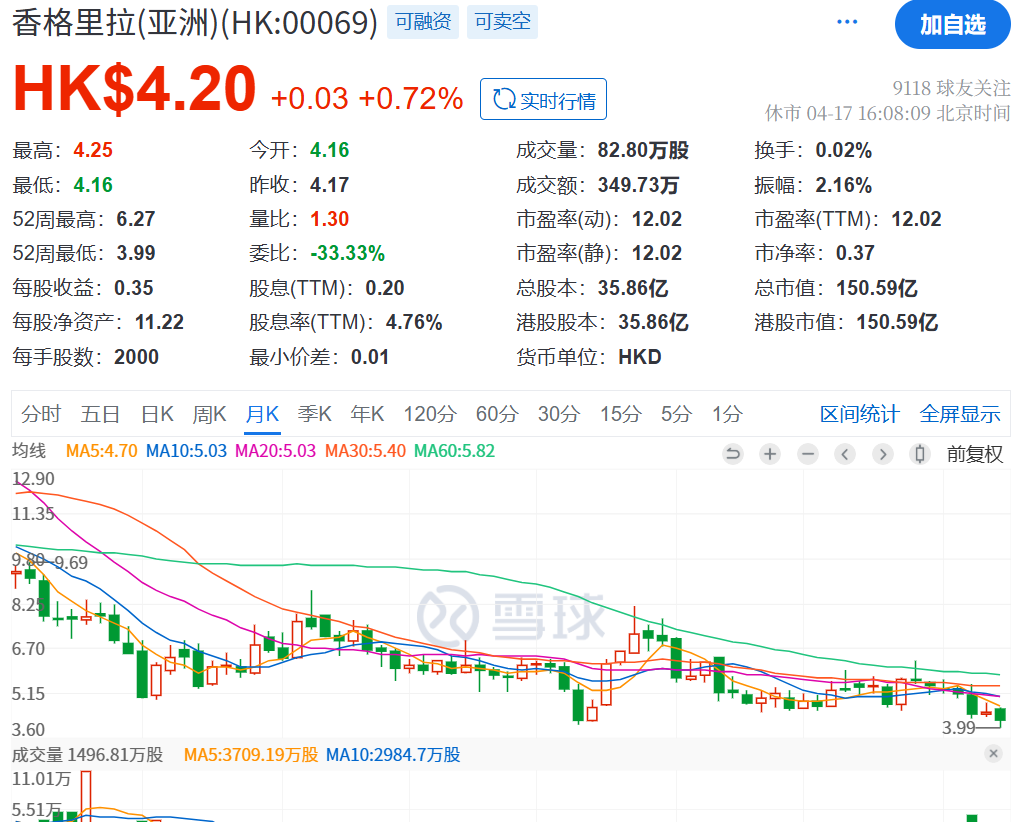Click the 9118 球友关注 followers text
The height and width of the screenshot is (822, 1030).
[951, 87]
